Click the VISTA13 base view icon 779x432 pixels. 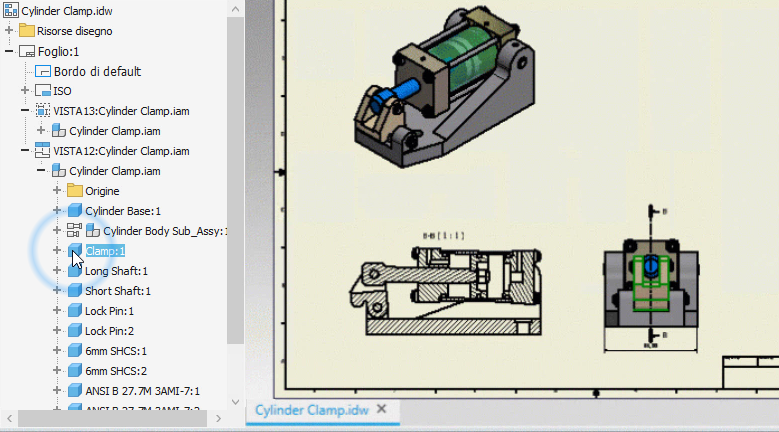click(x=43, y=111)
